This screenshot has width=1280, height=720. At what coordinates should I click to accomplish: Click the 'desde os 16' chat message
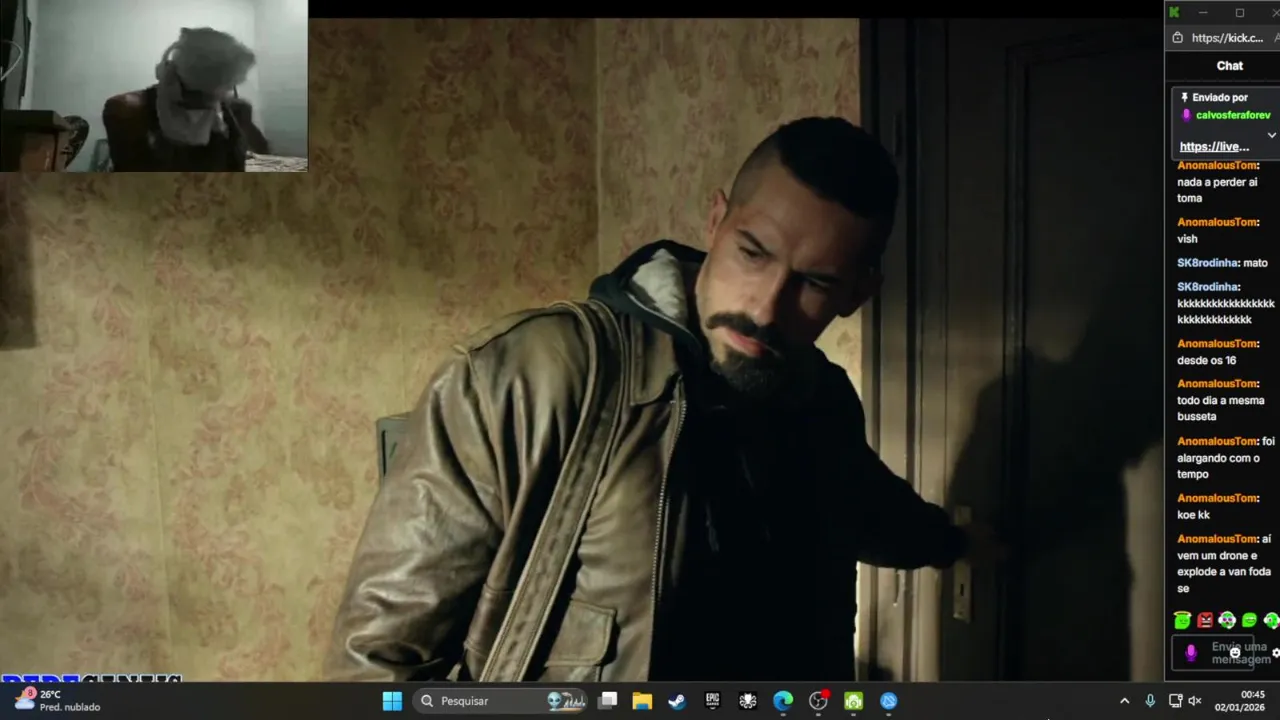pyautogui.click(x=1206, y=360)
